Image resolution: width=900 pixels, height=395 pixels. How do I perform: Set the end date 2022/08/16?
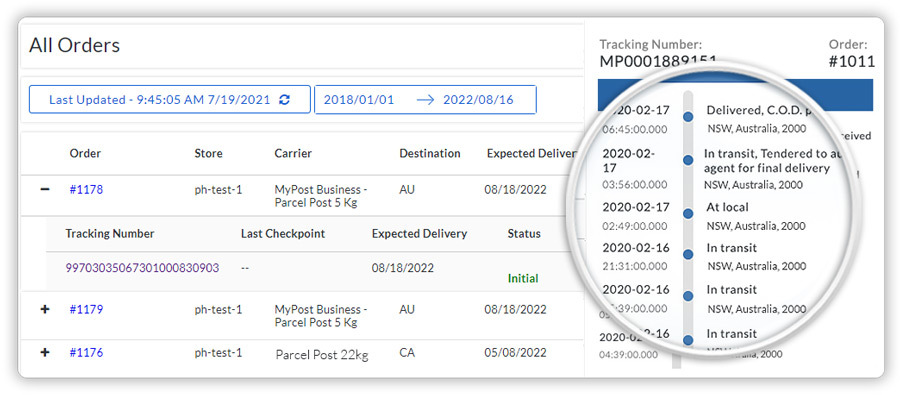tap(478, 100)
